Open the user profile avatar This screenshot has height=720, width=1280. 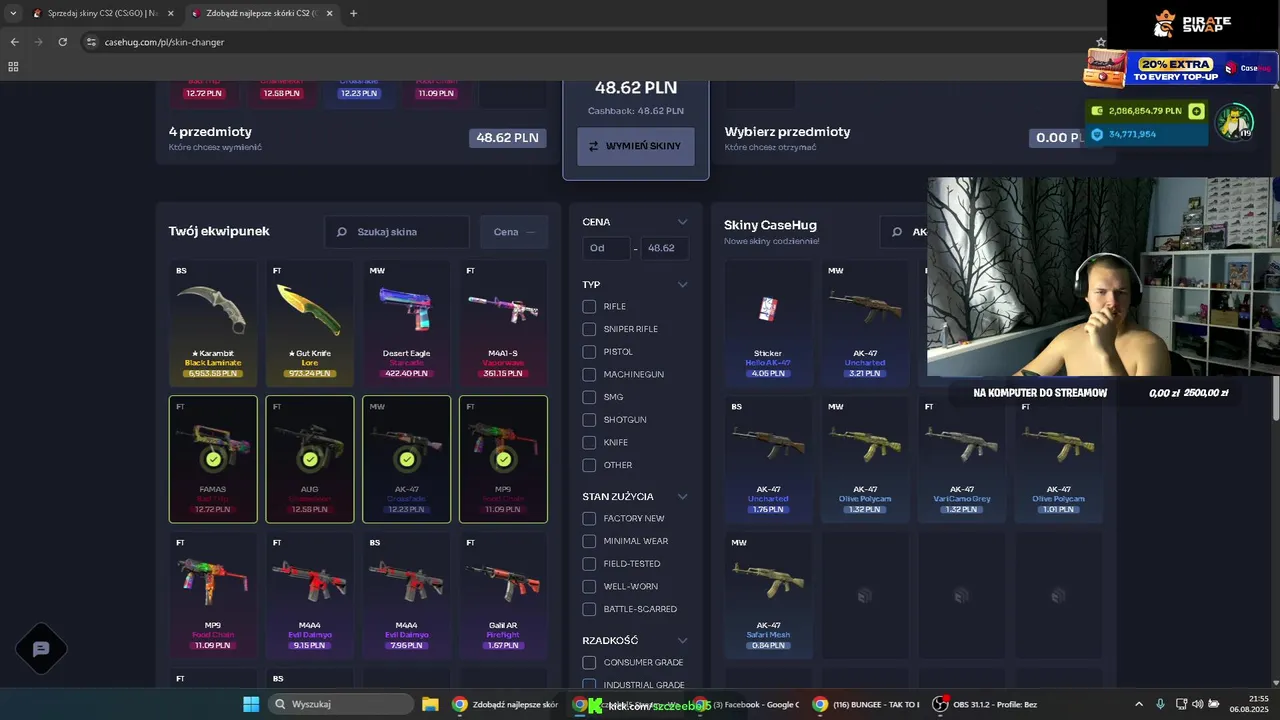point(1234,122)
